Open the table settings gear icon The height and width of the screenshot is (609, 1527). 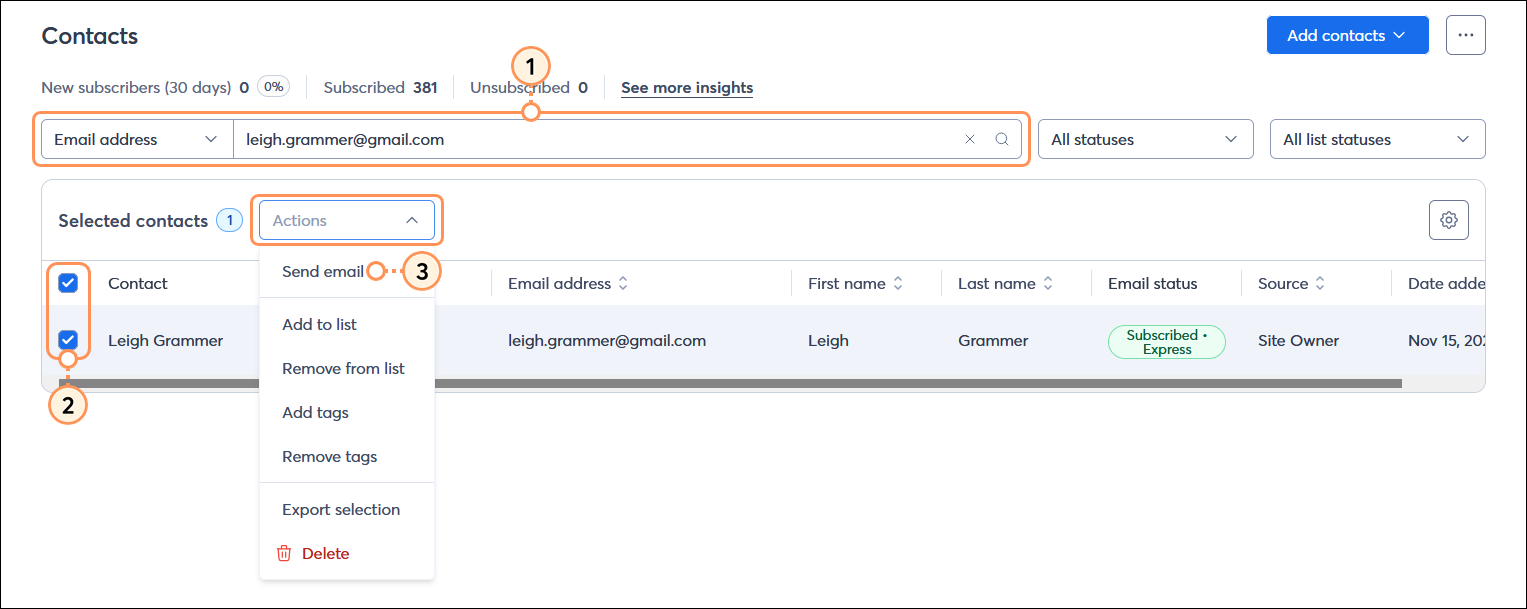click(x=1448, y=219)
